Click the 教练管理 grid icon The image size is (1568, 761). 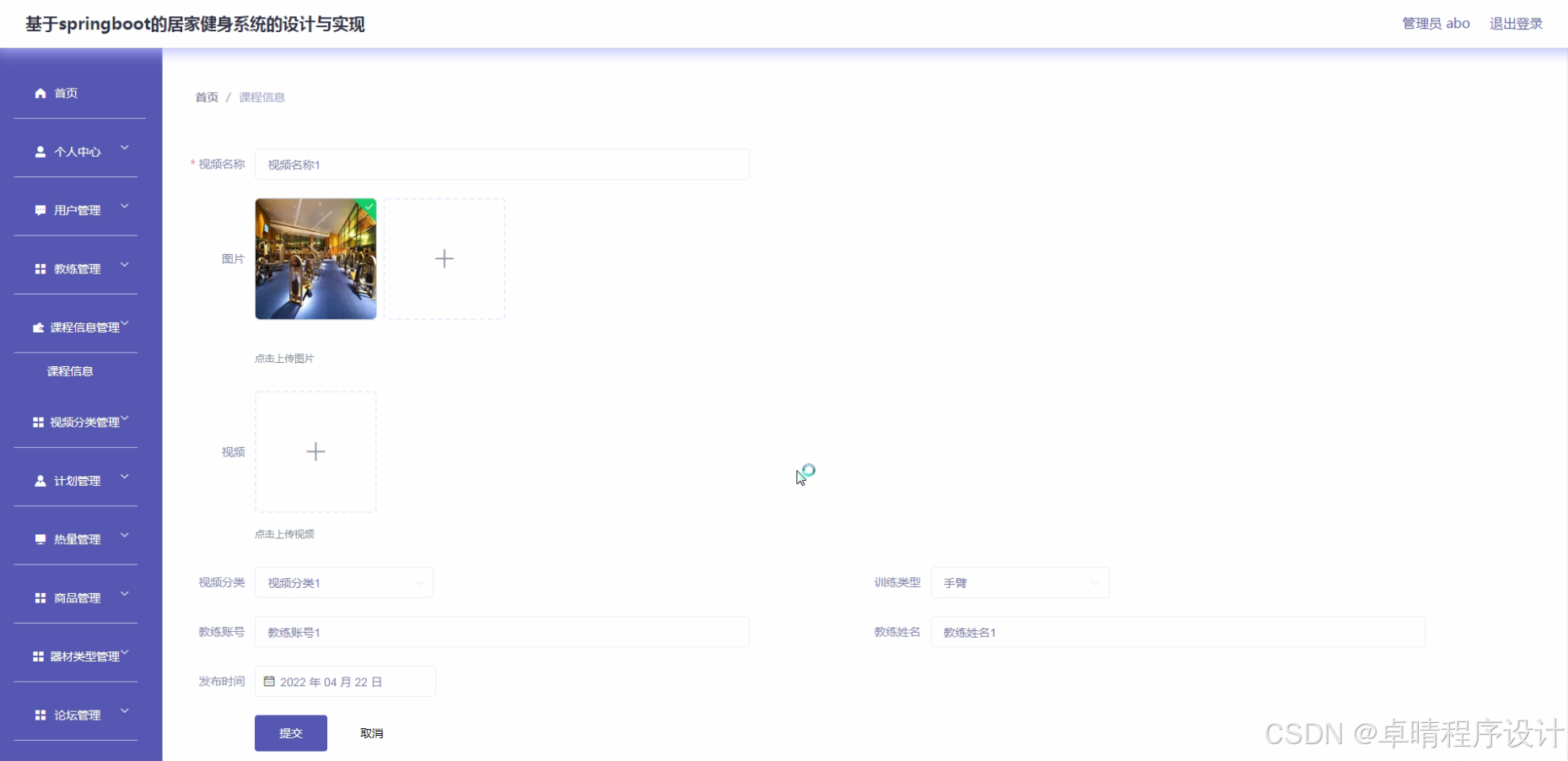pyautogui.click(x=39, y=268)
